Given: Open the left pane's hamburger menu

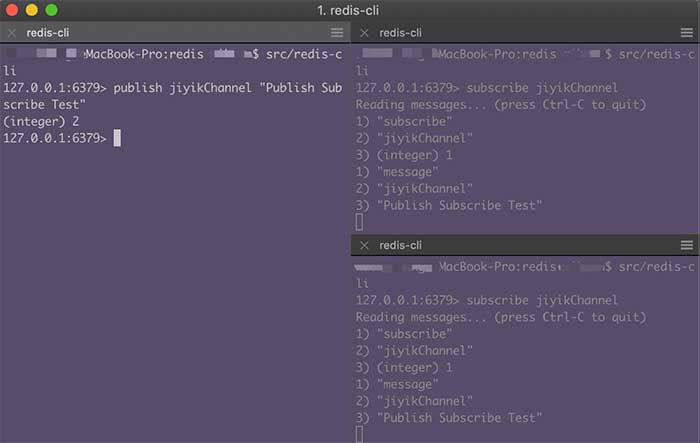Looking at the screenshot, I should [x=337, y=33].
